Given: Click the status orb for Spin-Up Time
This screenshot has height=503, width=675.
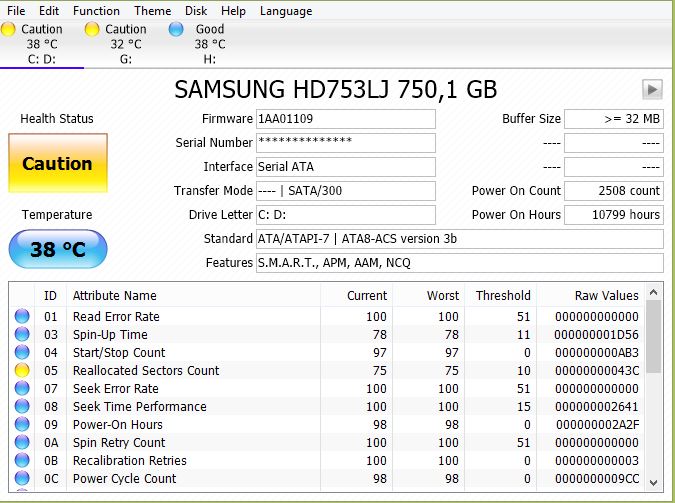Looking at the screenshot, I should click(22, 335).
